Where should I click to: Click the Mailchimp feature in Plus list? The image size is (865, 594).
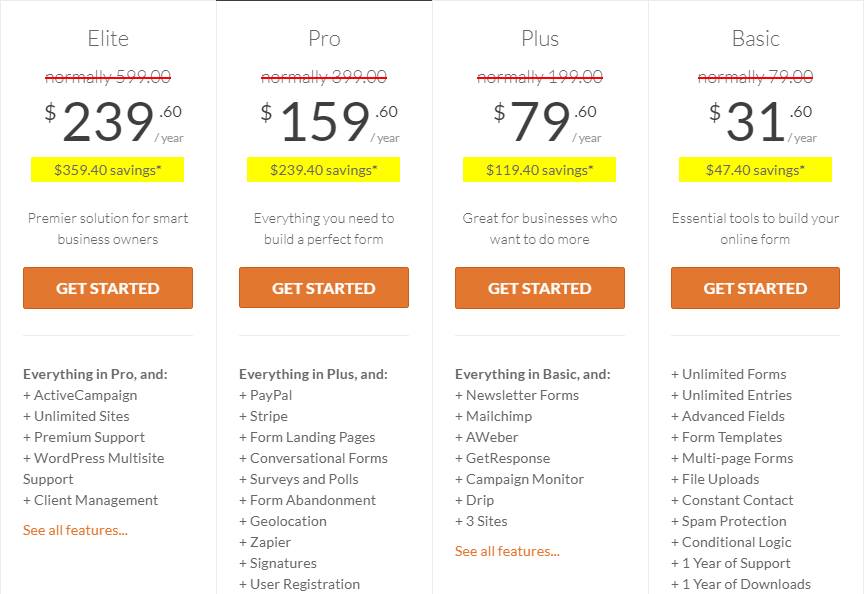pos(494,416)
